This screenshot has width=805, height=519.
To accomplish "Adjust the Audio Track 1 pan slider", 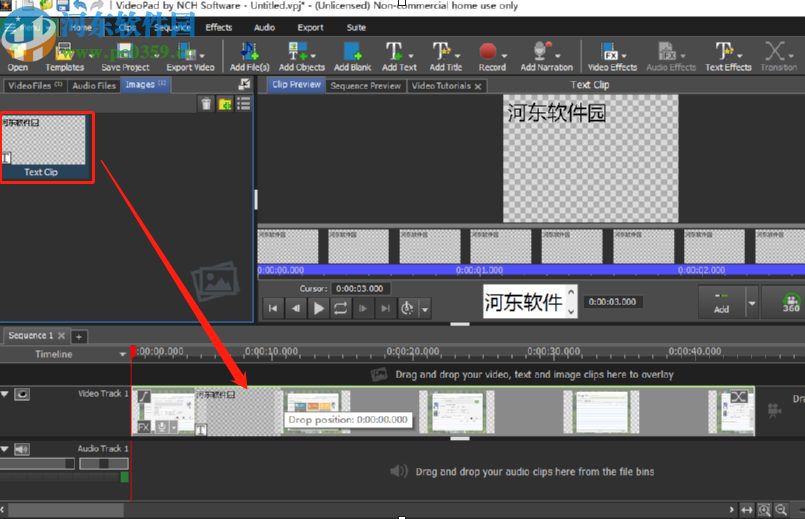I will 104,464.
